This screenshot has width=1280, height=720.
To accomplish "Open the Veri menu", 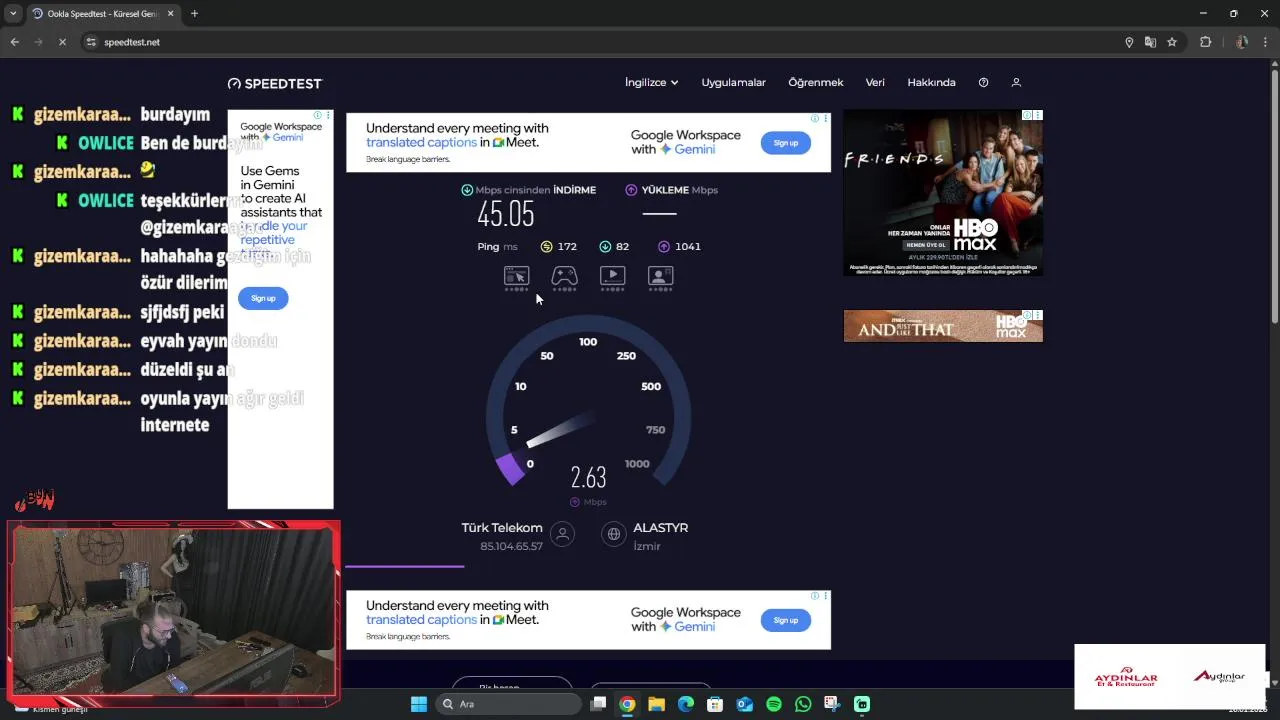I will [x=875, y=83].
